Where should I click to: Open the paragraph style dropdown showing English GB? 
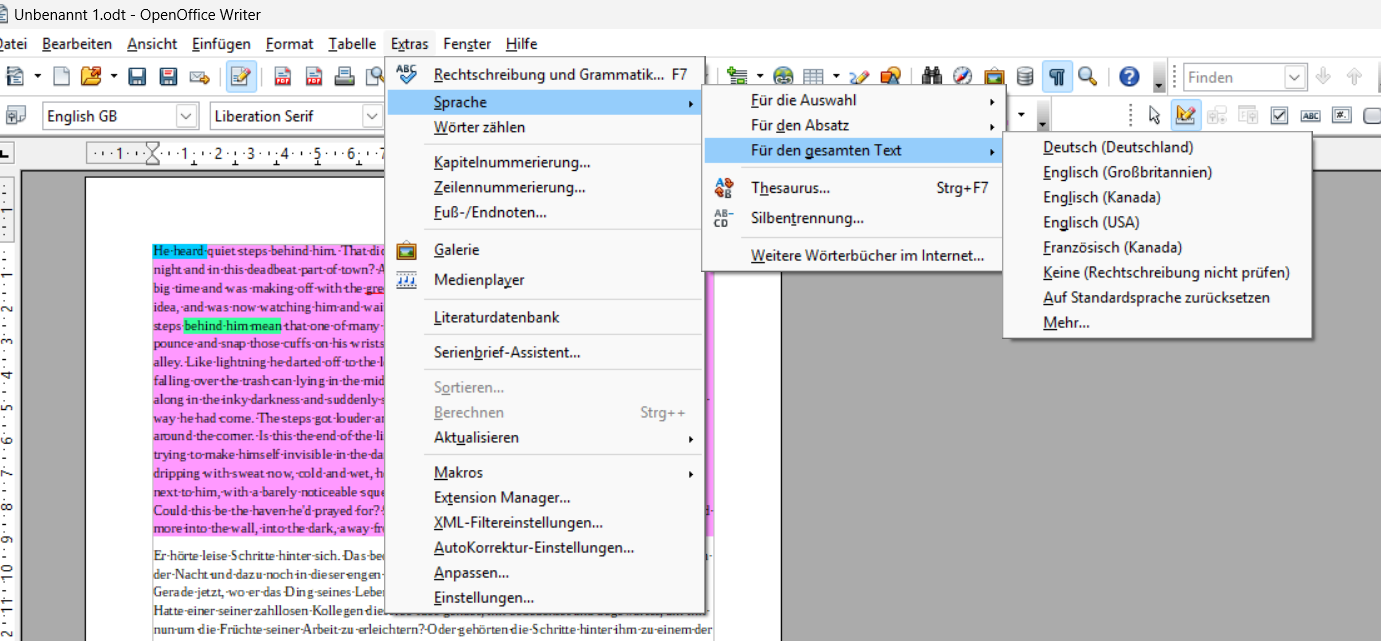187,116
